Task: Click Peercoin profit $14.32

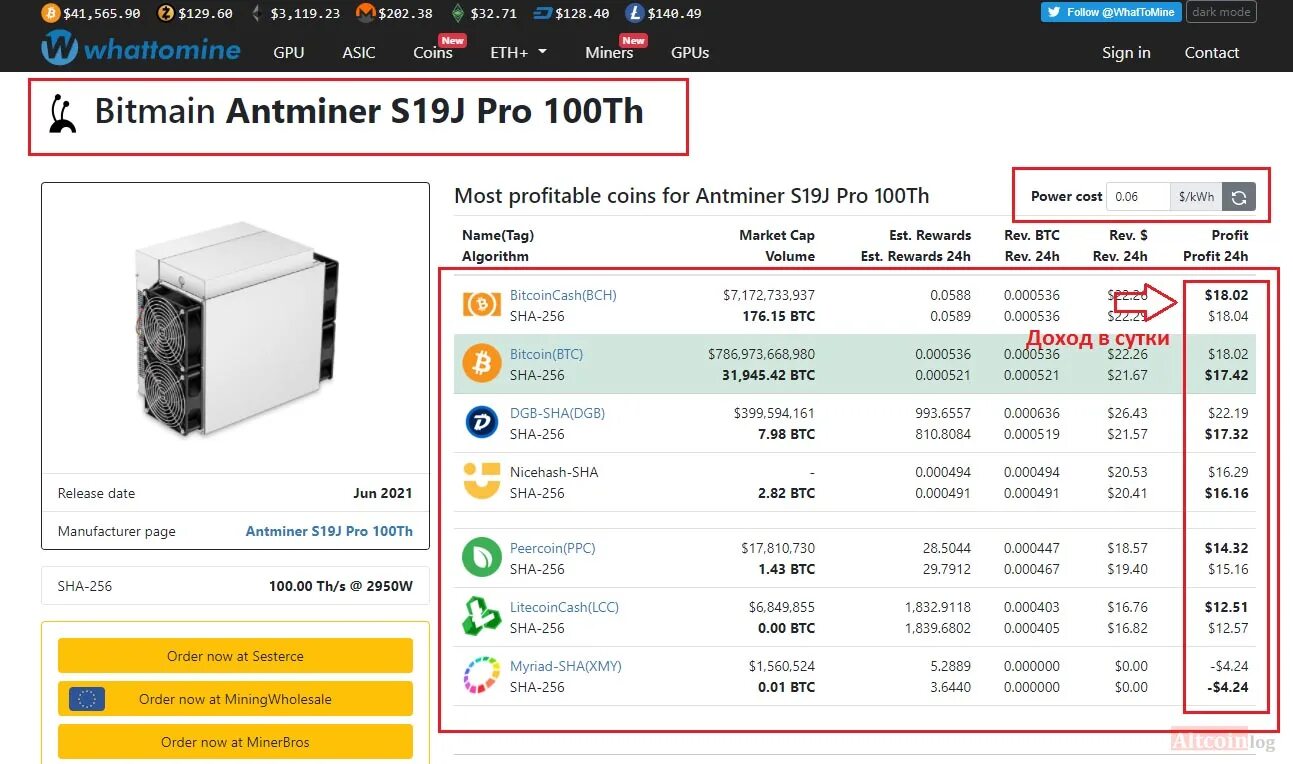Action: (1226, 548)
